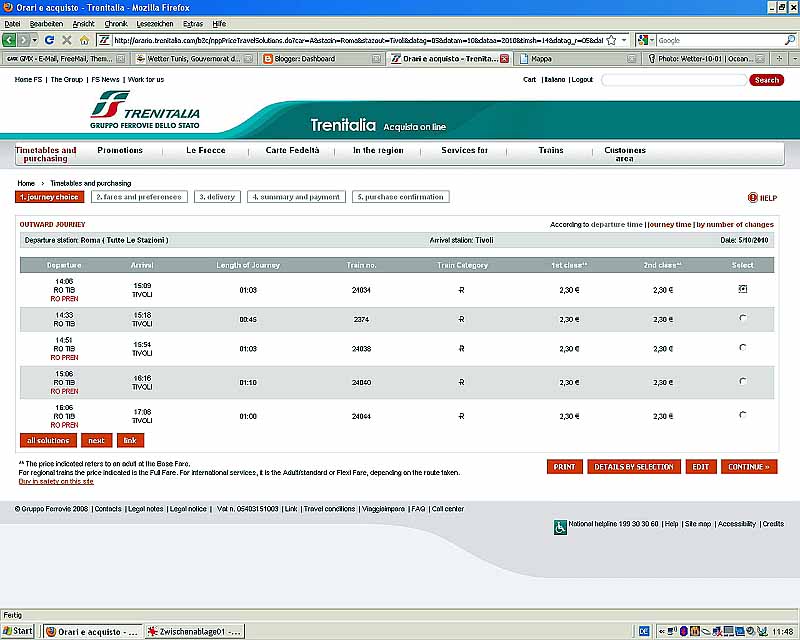The width and height of the screenshot is (800, 640).
Task: Open the address bar history dropdown
Action: (x=624, y=40)
